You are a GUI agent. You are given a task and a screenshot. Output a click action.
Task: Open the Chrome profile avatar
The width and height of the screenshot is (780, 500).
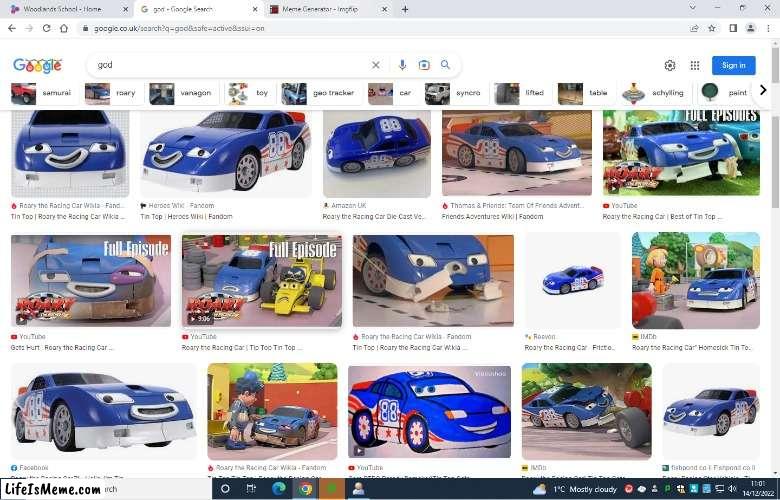[x=751, y=28]
